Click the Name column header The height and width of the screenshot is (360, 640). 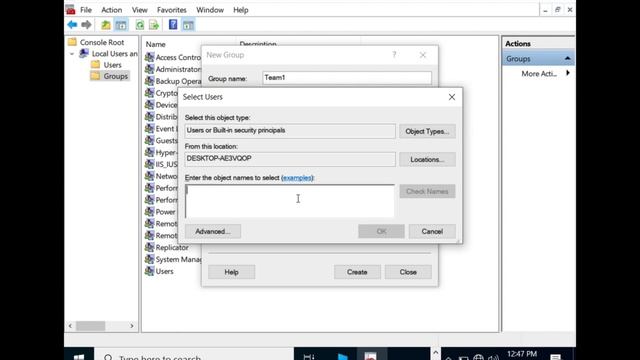tap(156, 44)
